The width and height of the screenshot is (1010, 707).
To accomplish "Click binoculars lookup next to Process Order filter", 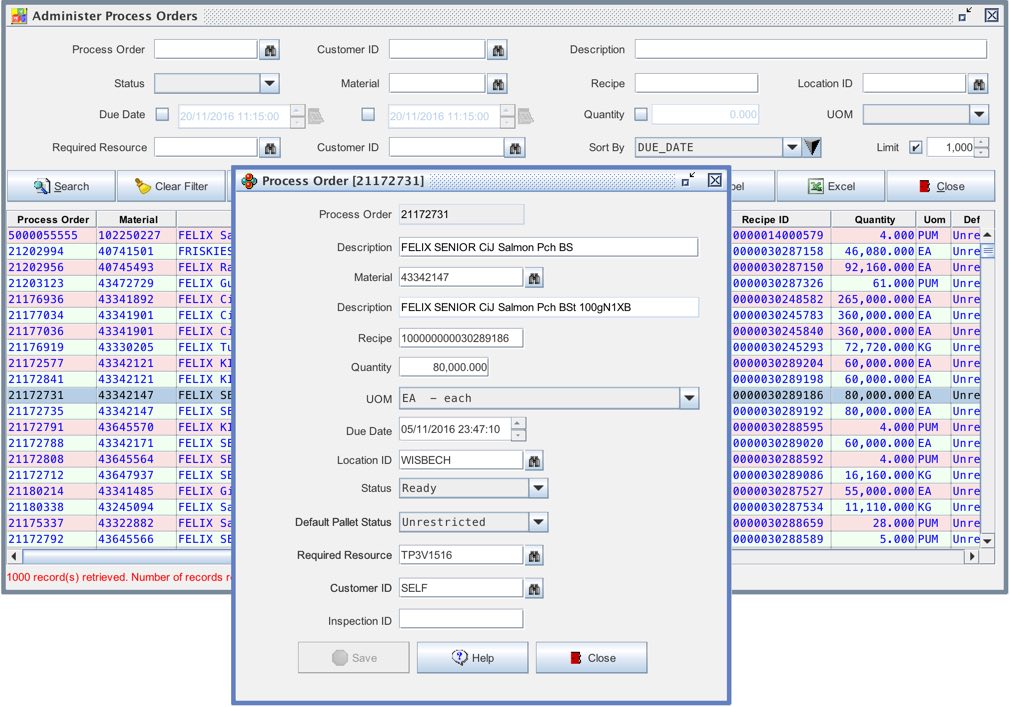I will point(270,50).
